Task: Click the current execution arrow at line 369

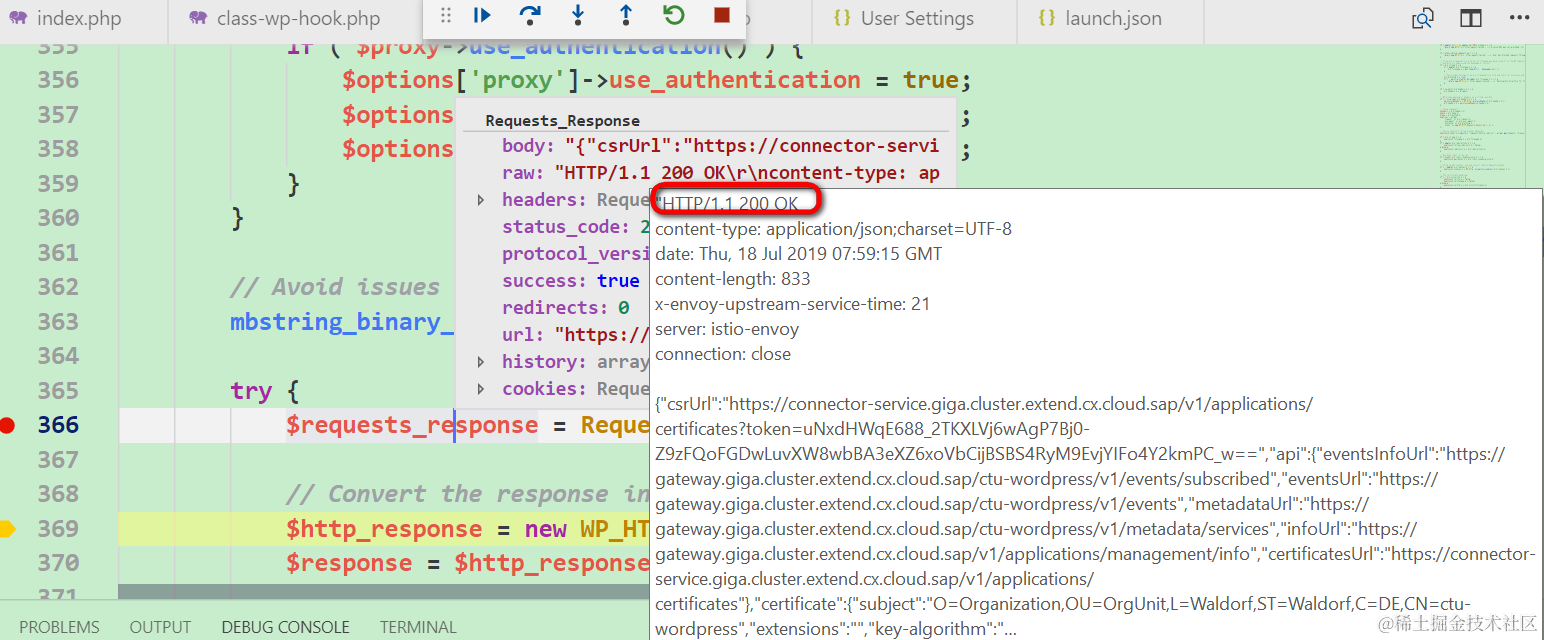Action: (7, 529)
